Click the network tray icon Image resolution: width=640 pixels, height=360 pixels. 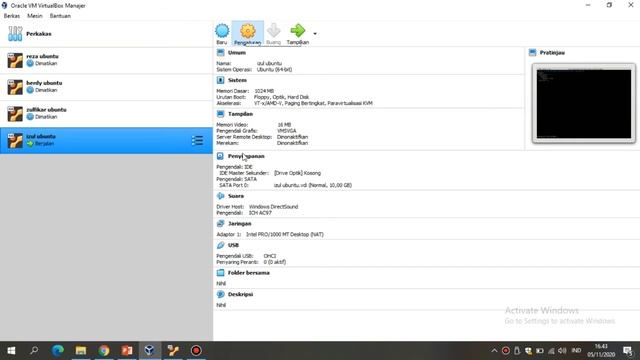click(x=551, y=351)
